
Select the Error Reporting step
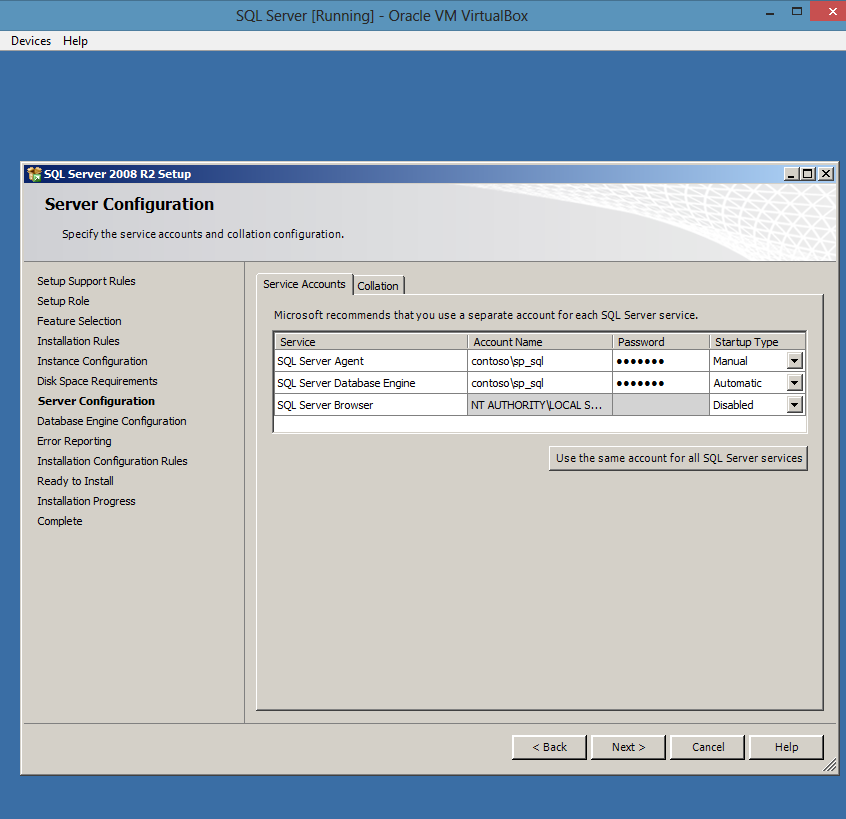pos(74,441)
